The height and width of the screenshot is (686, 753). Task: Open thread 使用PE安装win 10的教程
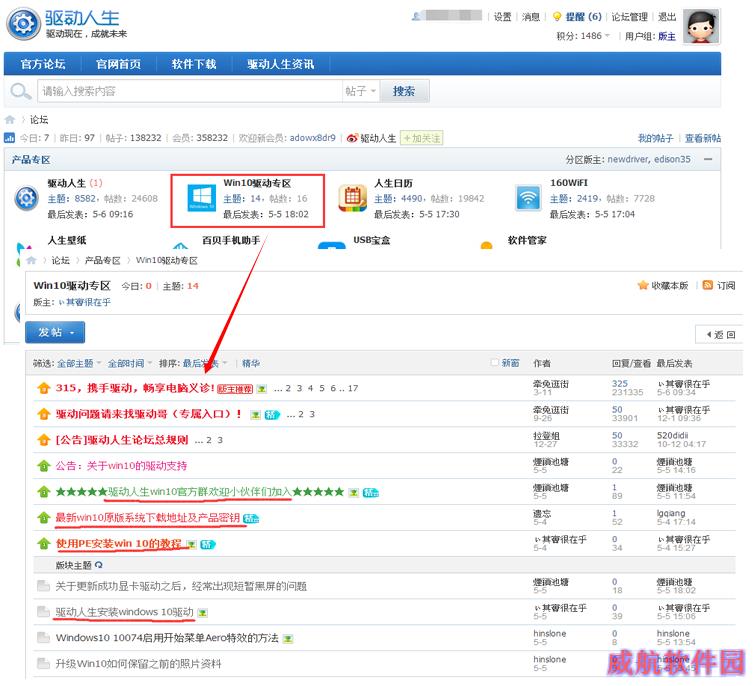click(x=119, y=543)
